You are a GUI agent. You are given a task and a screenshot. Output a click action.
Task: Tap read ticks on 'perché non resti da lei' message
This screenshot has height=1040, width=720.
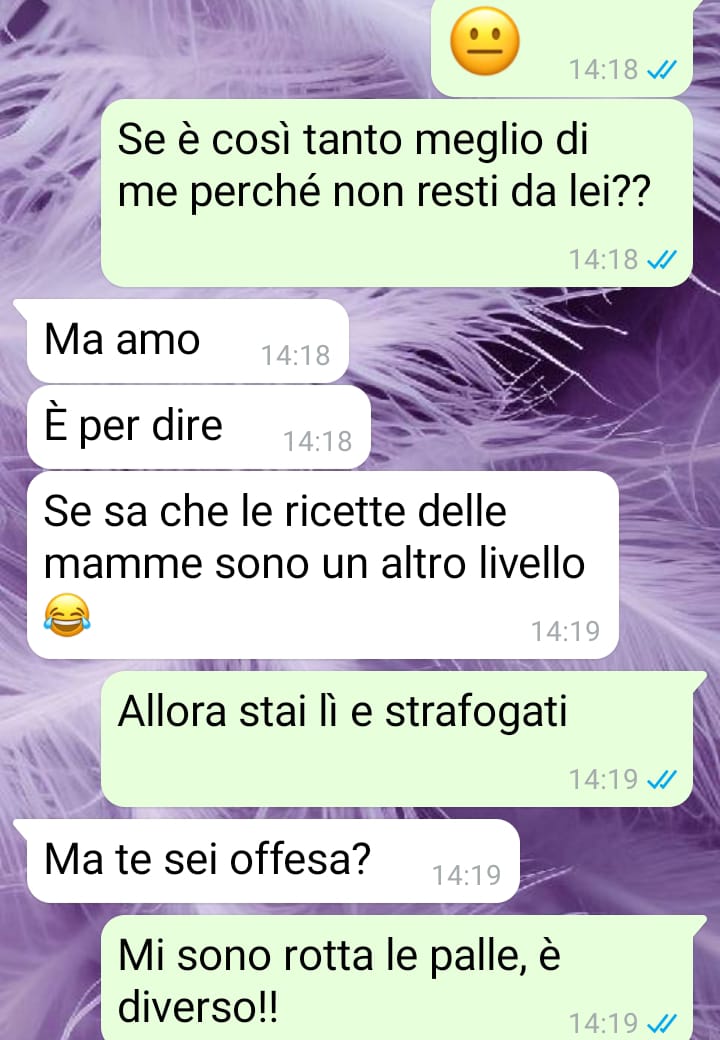(661, 259)
